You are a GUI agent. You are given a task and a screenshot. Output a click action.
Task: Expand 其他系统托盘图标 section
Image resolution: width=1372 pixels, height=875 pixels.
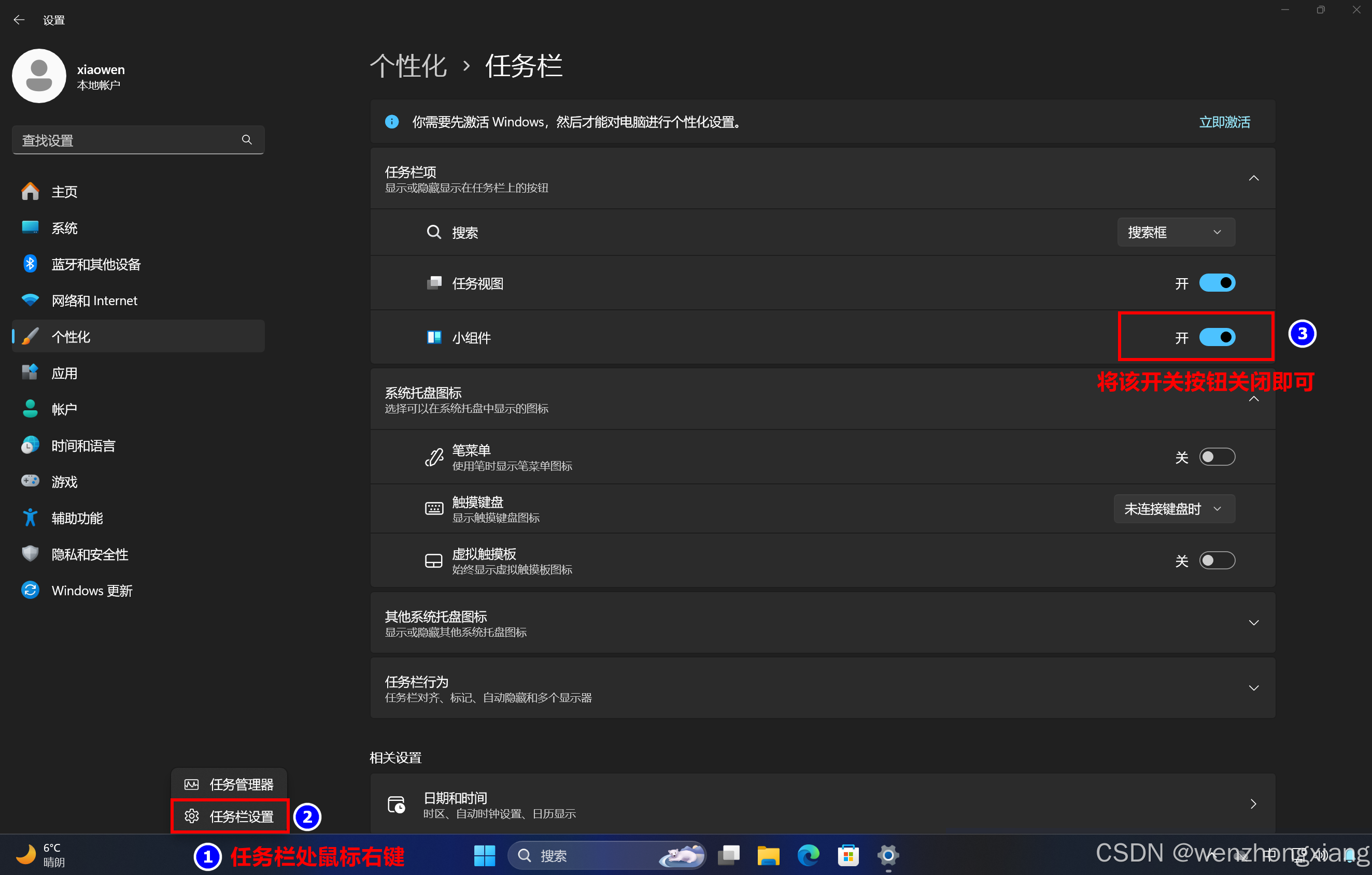click(1253, 623)
